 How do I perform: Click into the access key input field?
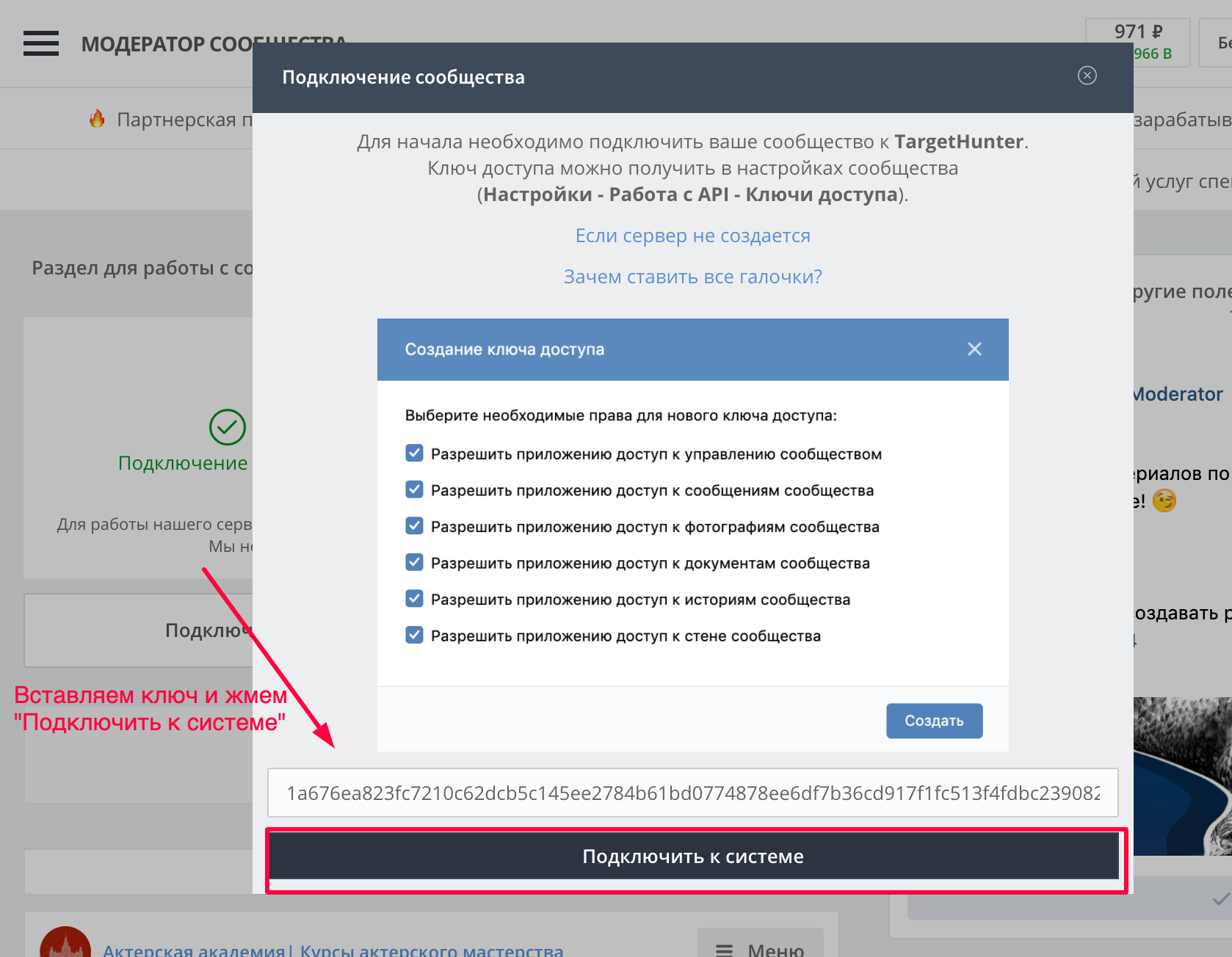693,793
